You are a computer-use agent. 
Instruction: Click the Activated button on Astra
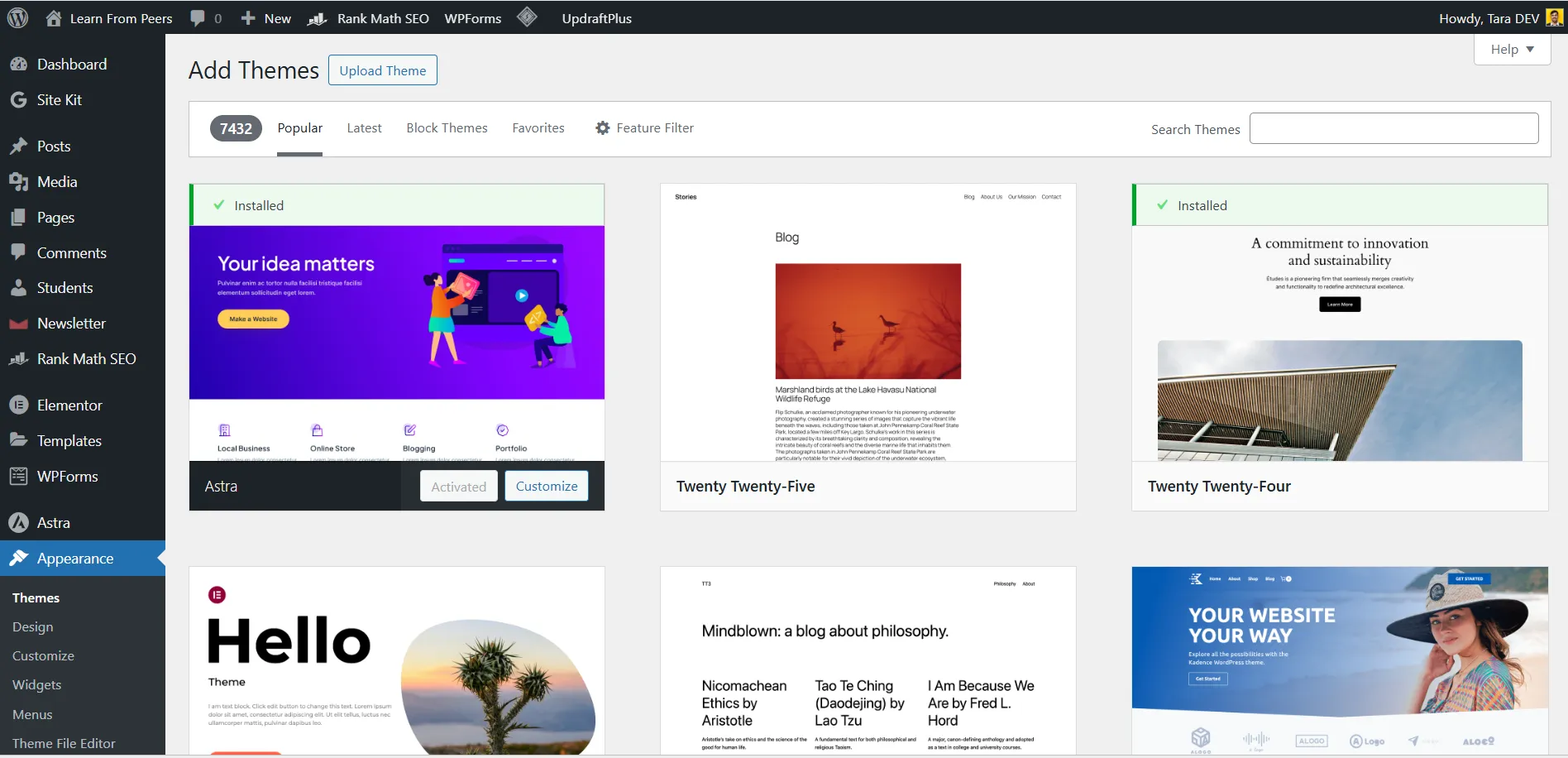[x=459, y=487]
